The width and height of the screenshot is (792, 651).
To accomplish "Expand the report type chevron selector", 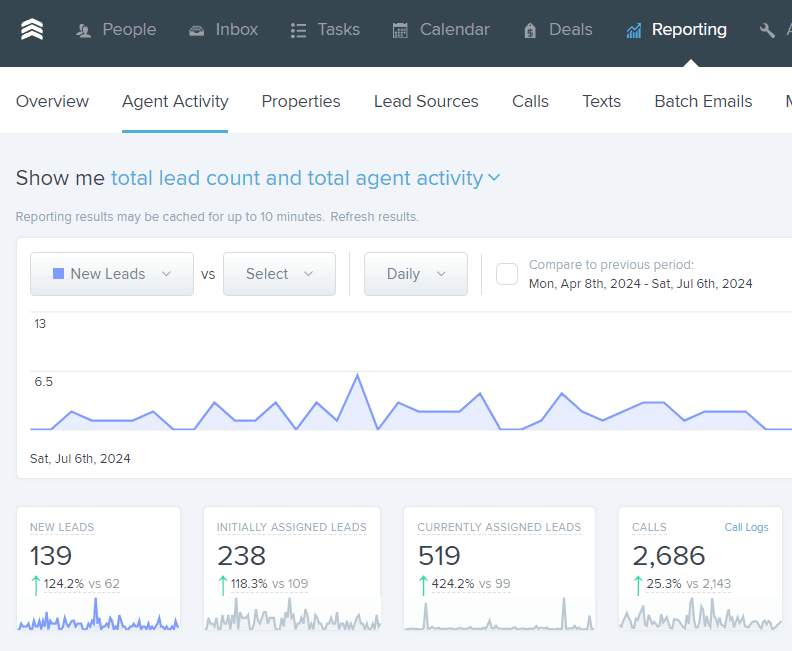I will coord(494,178).
